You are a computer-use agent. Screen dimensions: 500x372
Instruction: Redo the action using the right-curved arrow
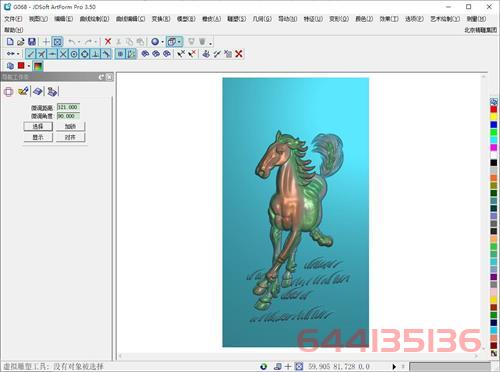click(x=88, y=42)
